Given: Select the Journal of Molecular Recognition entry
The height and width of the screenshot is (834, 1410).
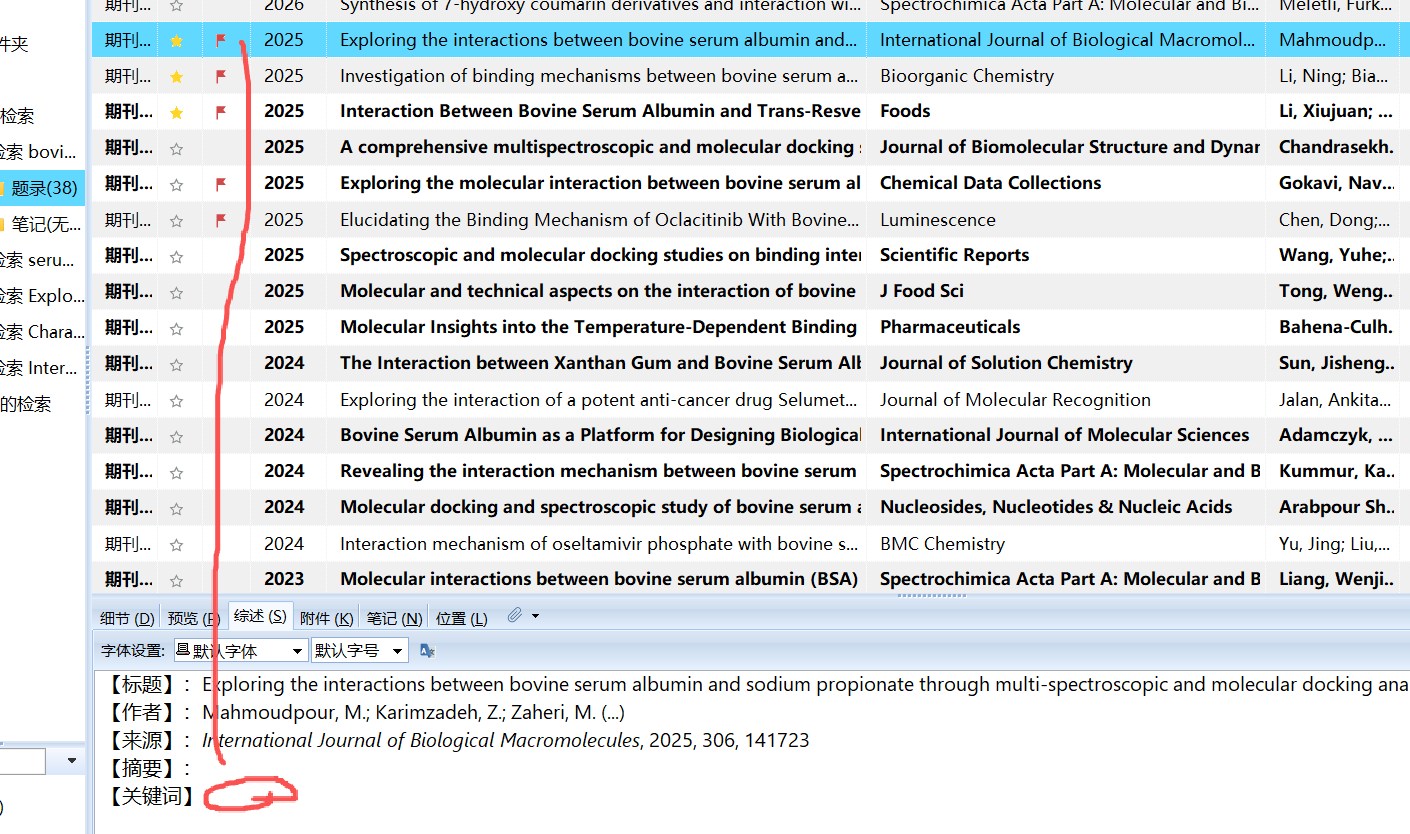Looking at the screenshot, I should [600, 400].
